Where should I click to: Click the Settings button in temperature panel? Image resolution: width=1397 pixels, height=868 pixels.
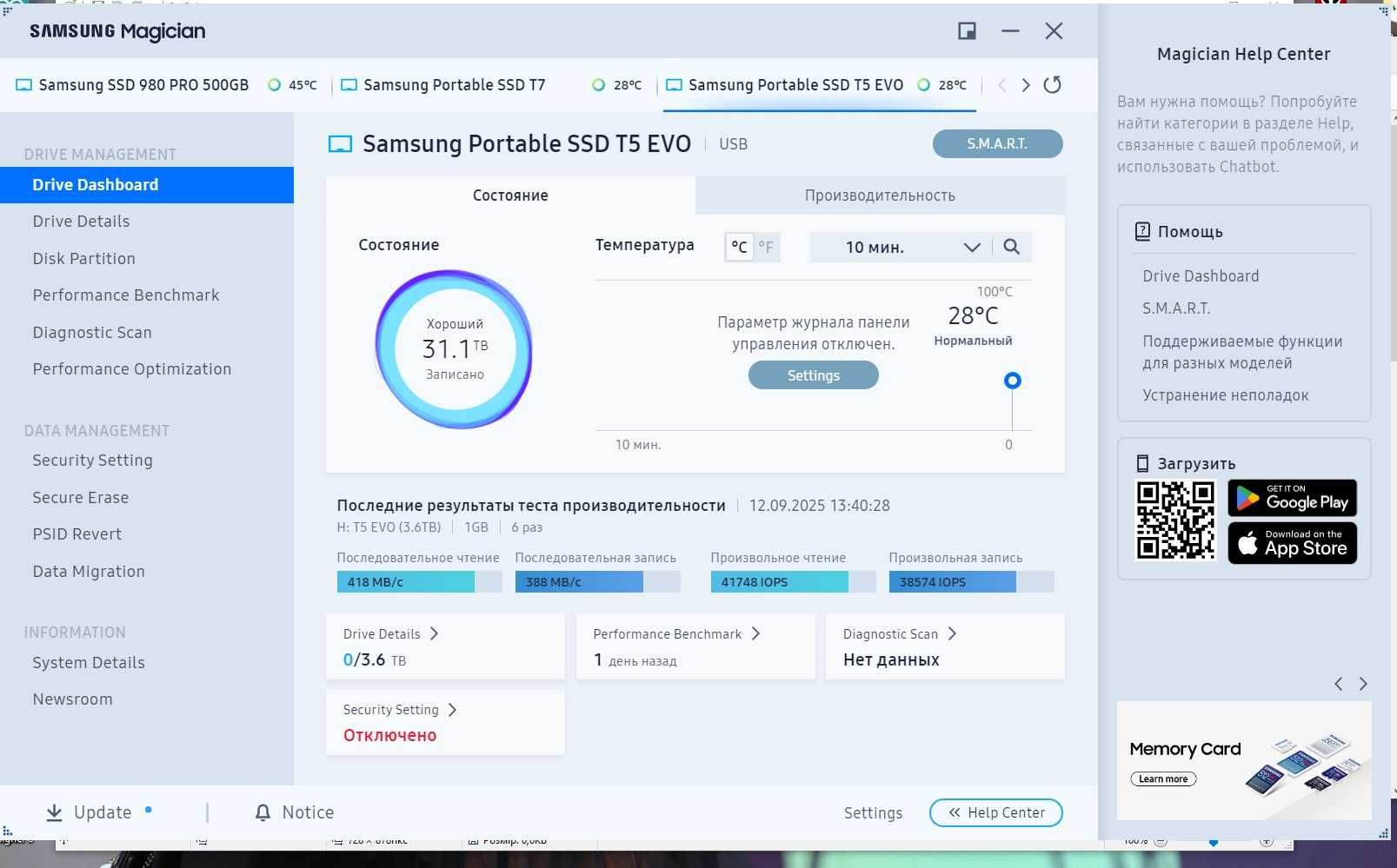813,375
